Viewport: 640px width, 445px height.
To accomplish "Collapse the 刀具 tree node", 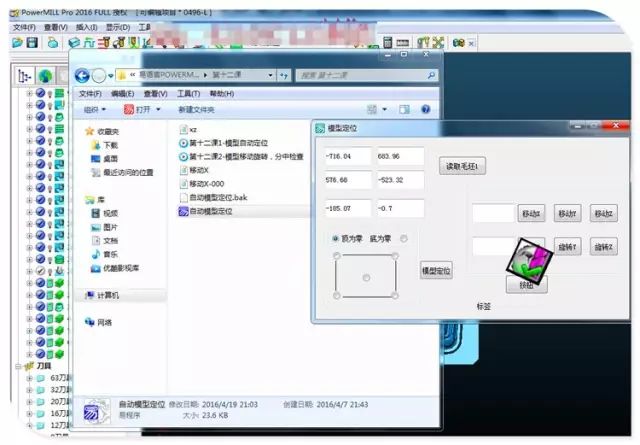I will 18,366.
